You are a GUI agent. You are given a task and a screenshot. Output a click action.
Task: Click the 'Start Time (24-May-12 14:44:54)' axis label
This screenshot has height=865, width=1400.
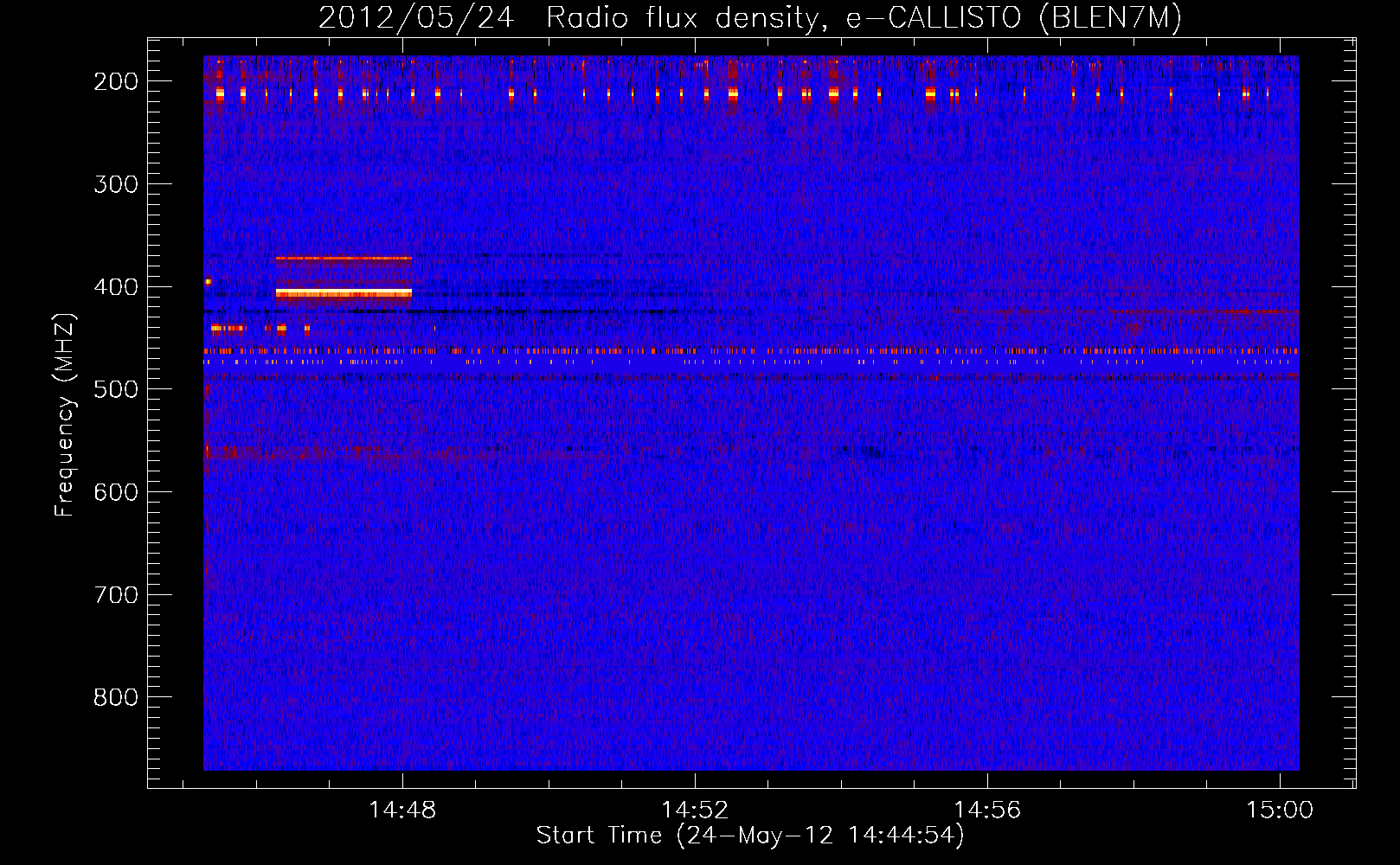tap(749, 836)
